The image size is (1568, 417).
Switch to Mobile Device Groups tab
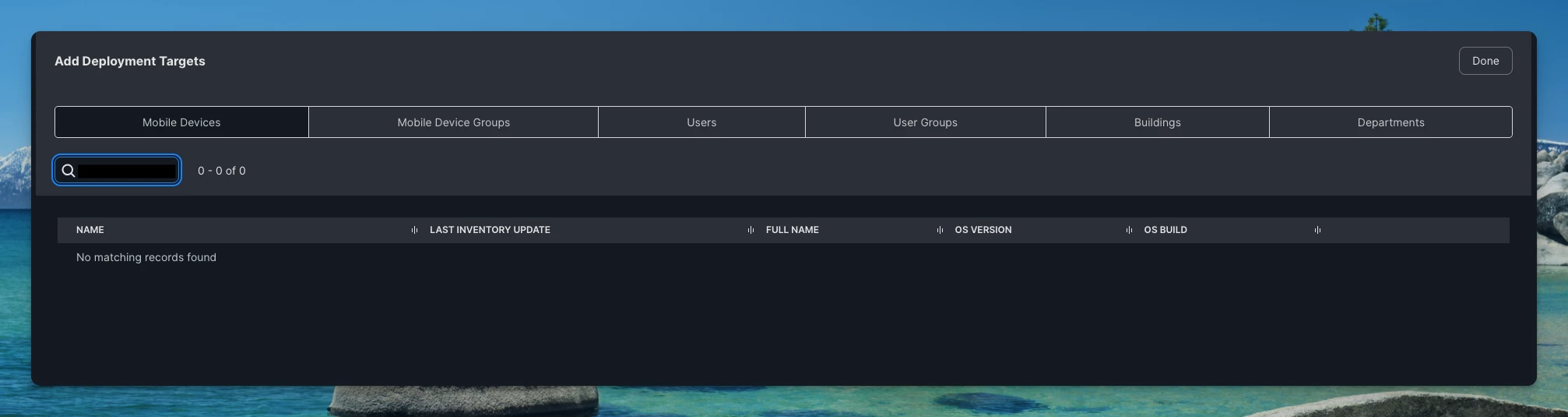453,122
